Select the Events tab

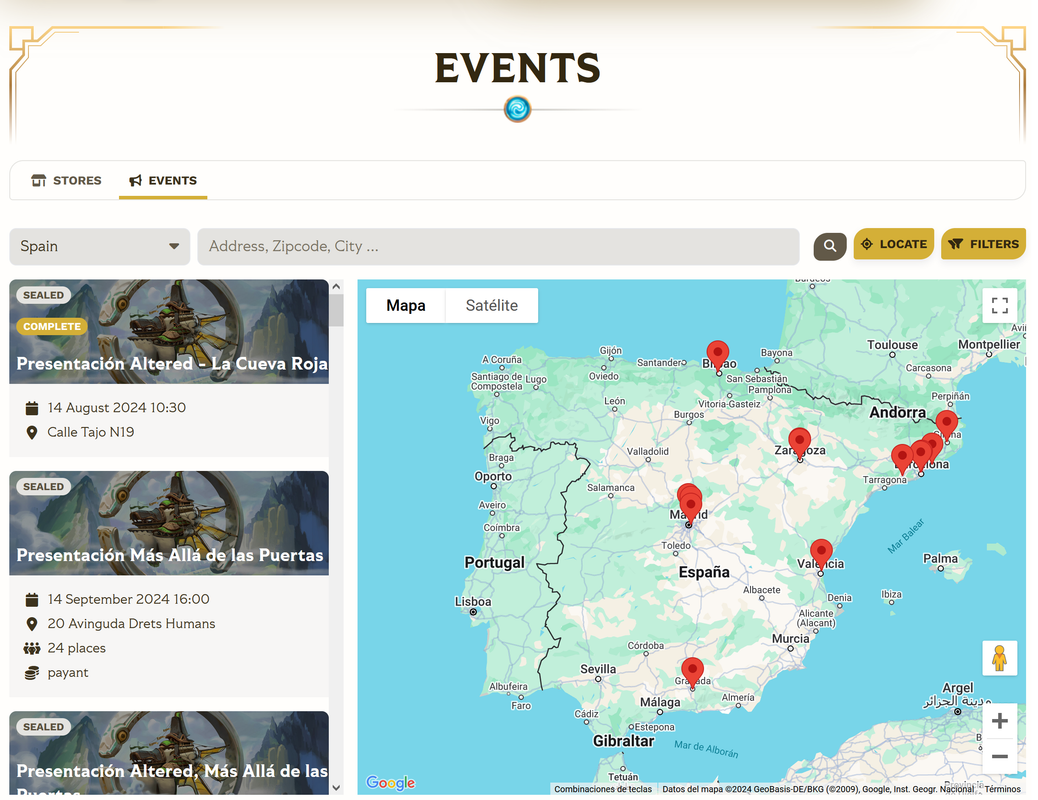click(163, 180)
